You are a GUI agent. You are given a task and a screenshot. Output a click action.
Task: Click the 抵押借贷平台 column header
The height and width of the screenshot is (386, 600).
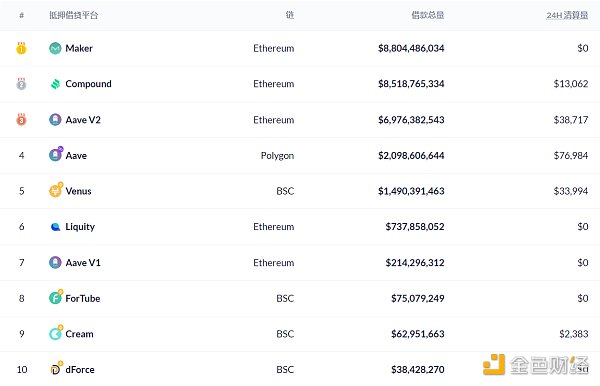[73, 15]
